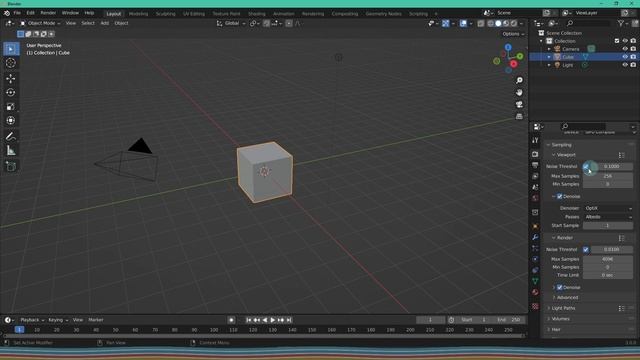The width and height of the screenshot is (640, 360).
Task: Switch to the Geometry Nodes workspace tab
Action: click(383, 14)
